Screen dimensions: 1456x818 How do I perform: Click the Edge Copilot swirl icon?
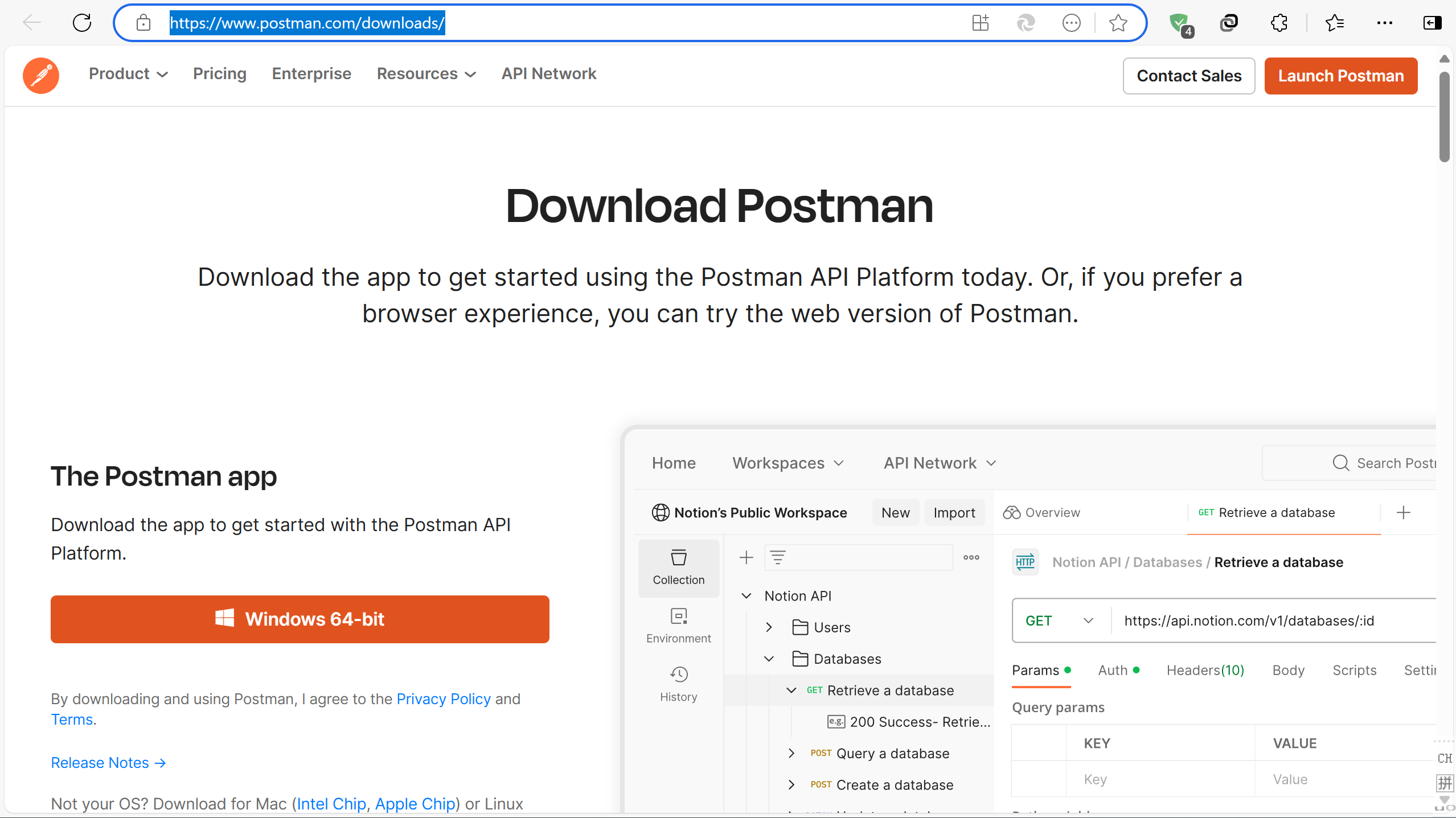[x=1026, y=23]
